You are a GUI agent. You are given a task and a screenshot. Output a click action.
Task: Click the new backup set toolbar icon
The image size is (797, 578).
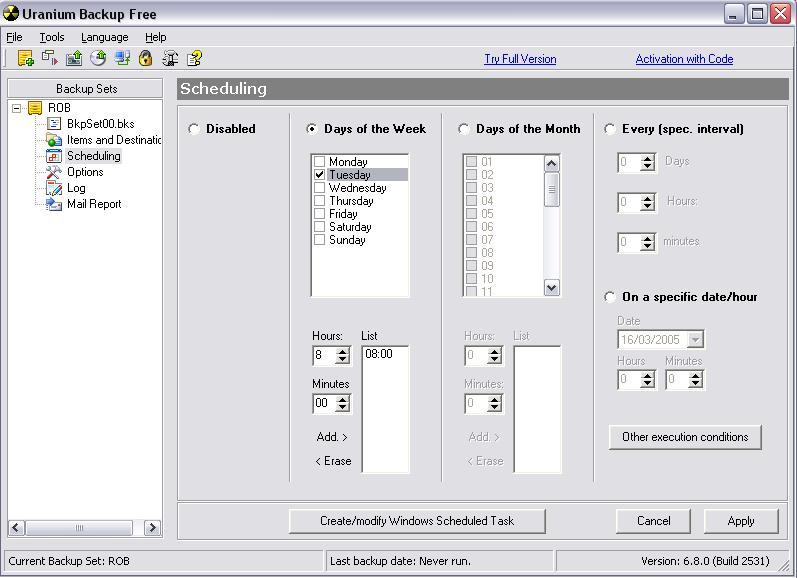coord(25,58)
